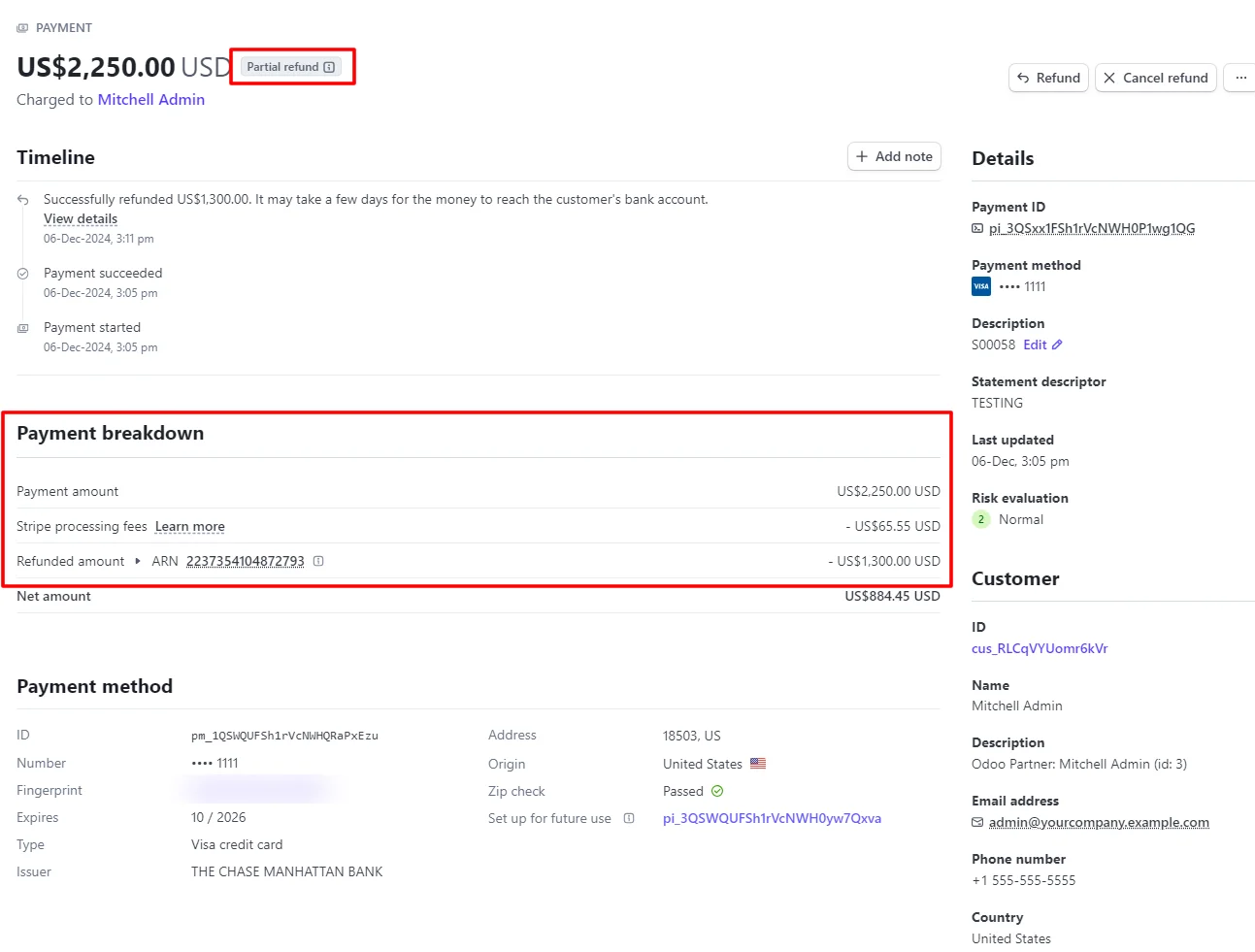Open View details for the refund

tap(81, 219)
